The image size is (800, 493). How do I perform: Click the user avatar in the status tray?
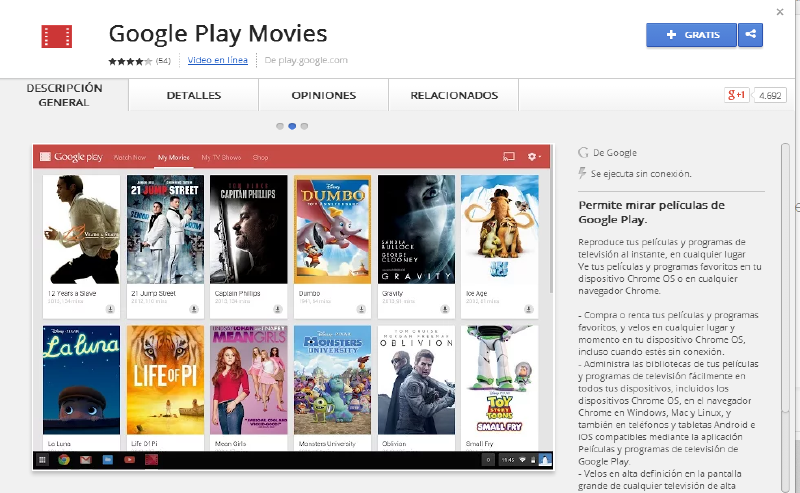(x=545, y=460)
